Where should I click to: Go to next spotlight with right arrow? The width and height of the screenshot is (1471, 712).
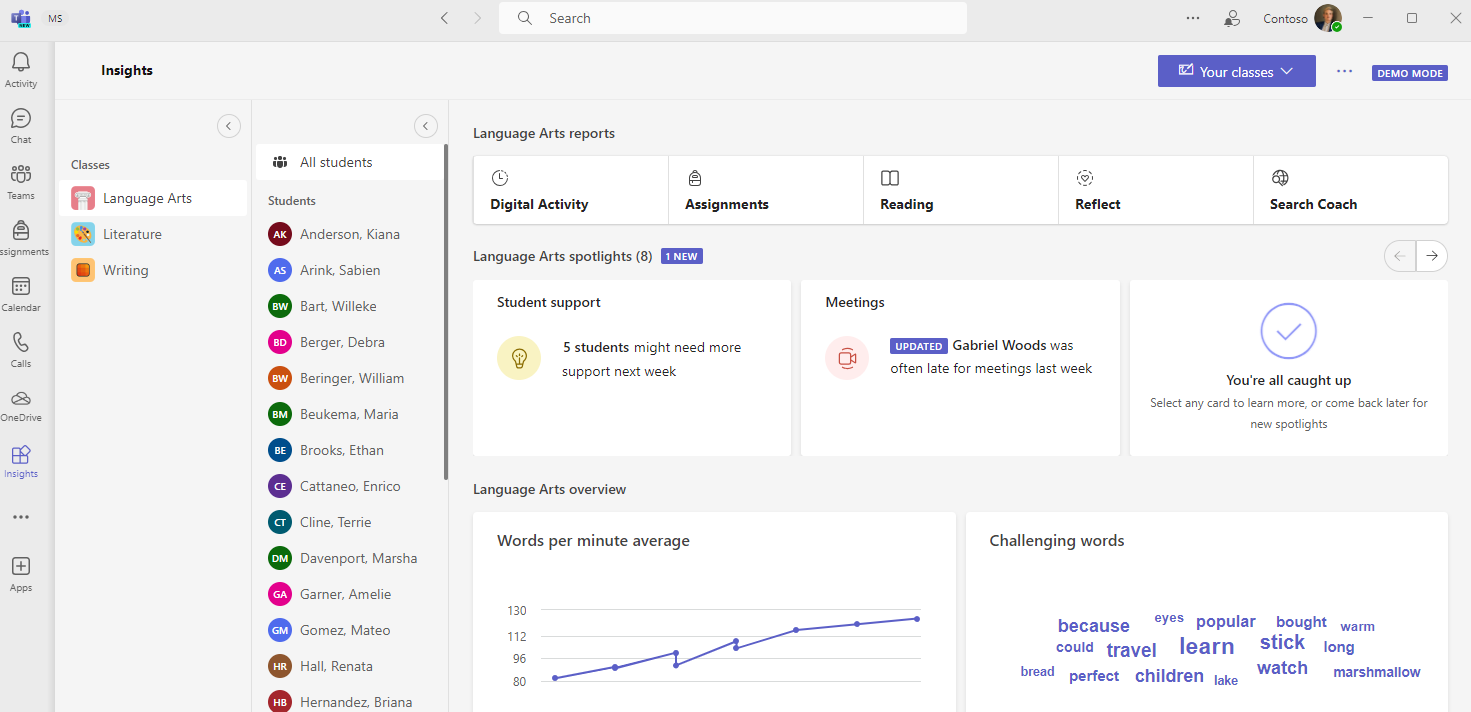coord(1432,256)
